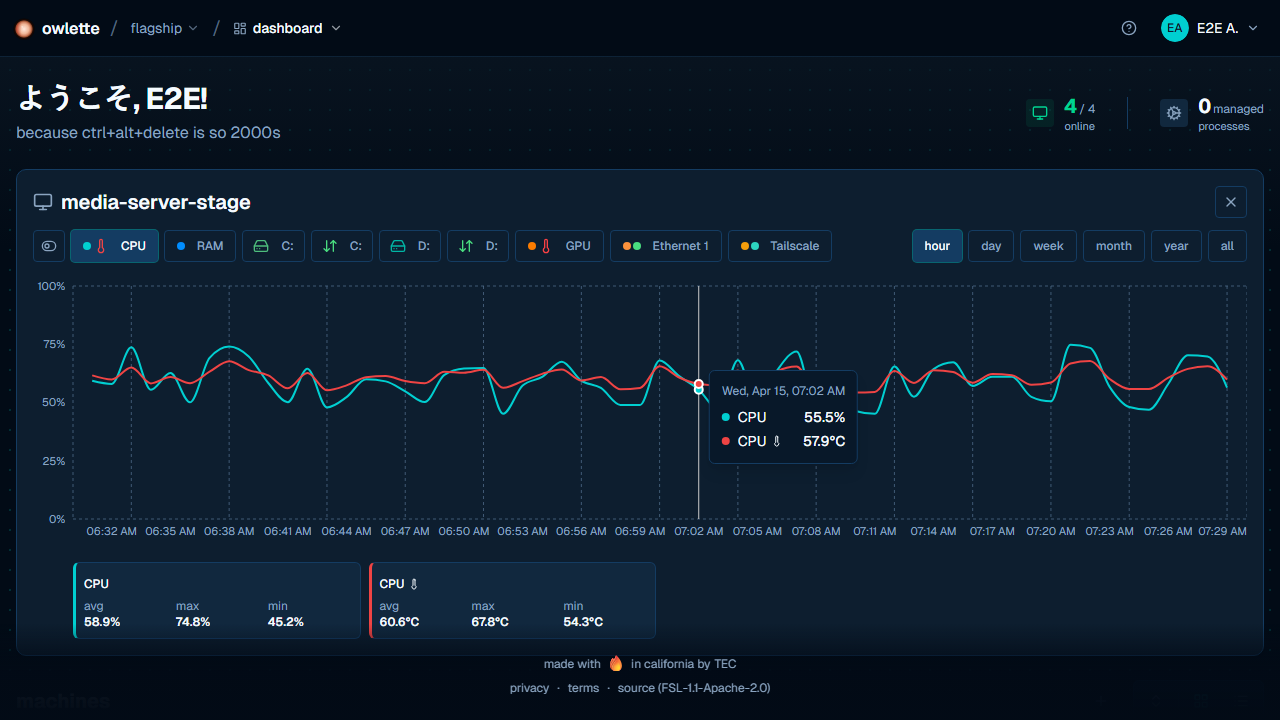This screenshot has height=720, width=1280.
Task: Click the CPU temperature stats summary card
Action: point(512,600)
